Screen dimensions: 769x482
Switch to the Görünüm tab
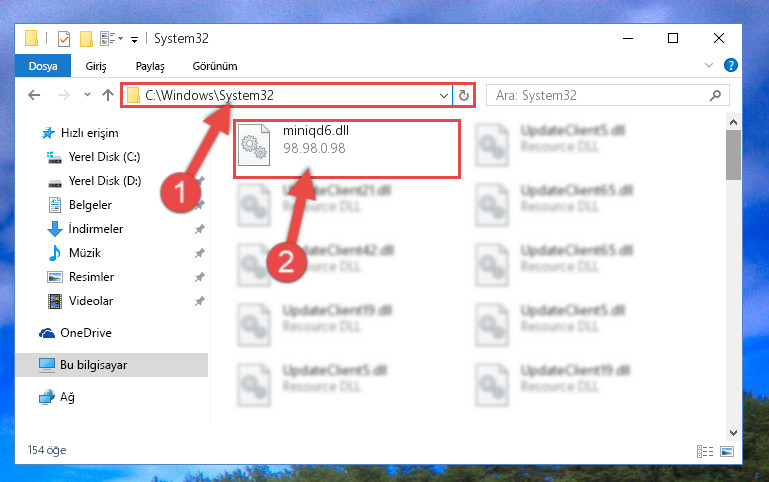pos(215,66)
